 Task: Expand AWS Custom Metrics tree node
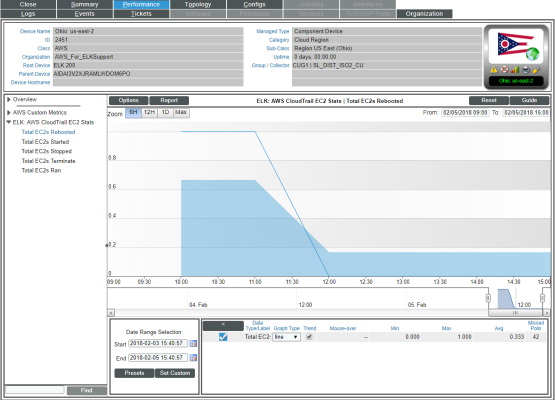pos(8,113)
